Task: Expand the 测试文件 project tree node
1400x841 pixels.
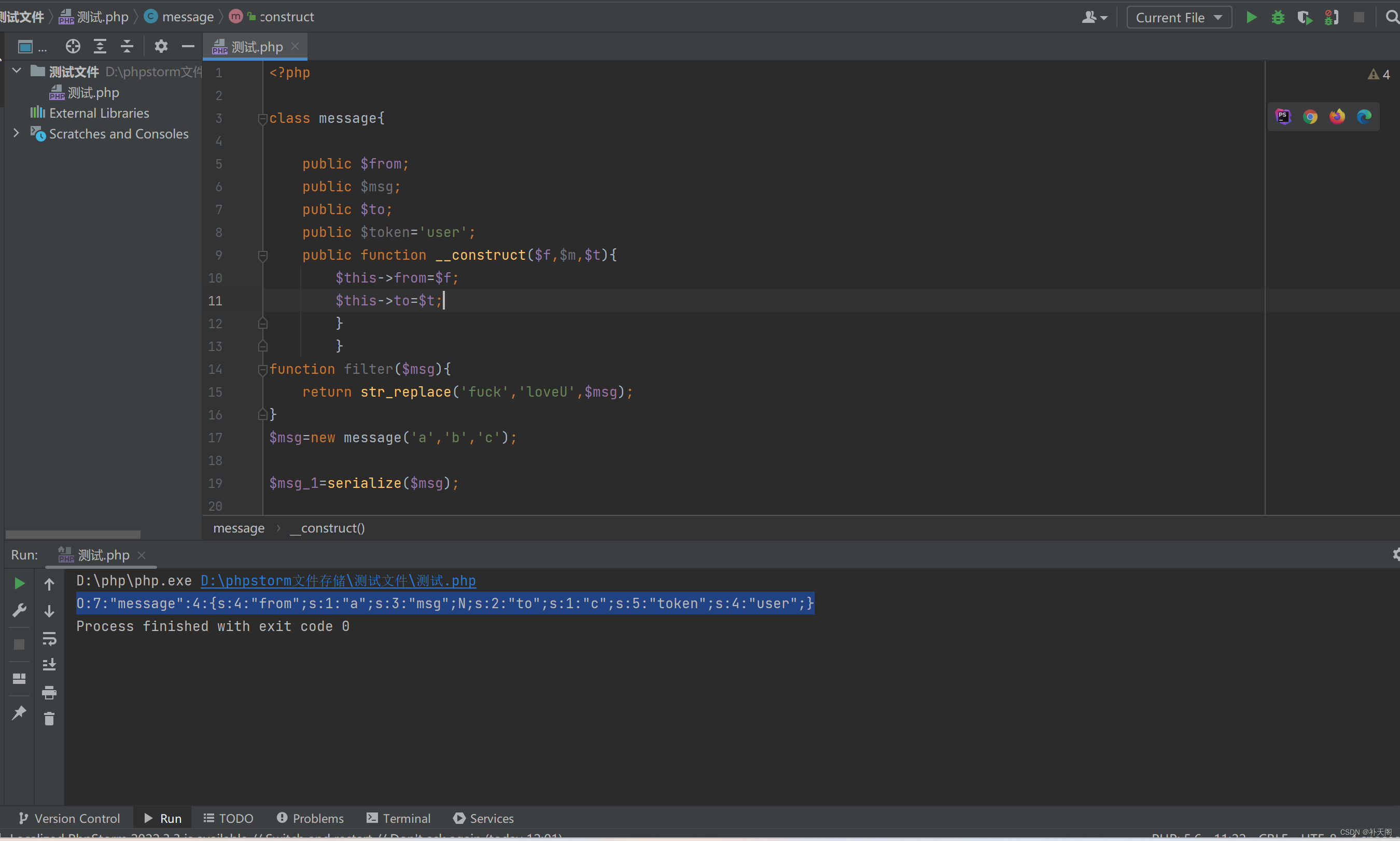Action: 18,70
